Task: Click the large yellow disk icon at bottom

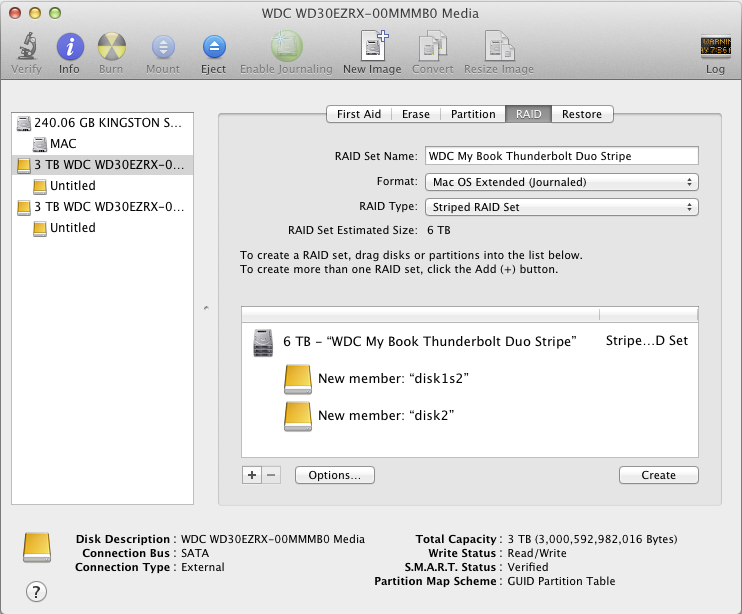Action: 37,548
